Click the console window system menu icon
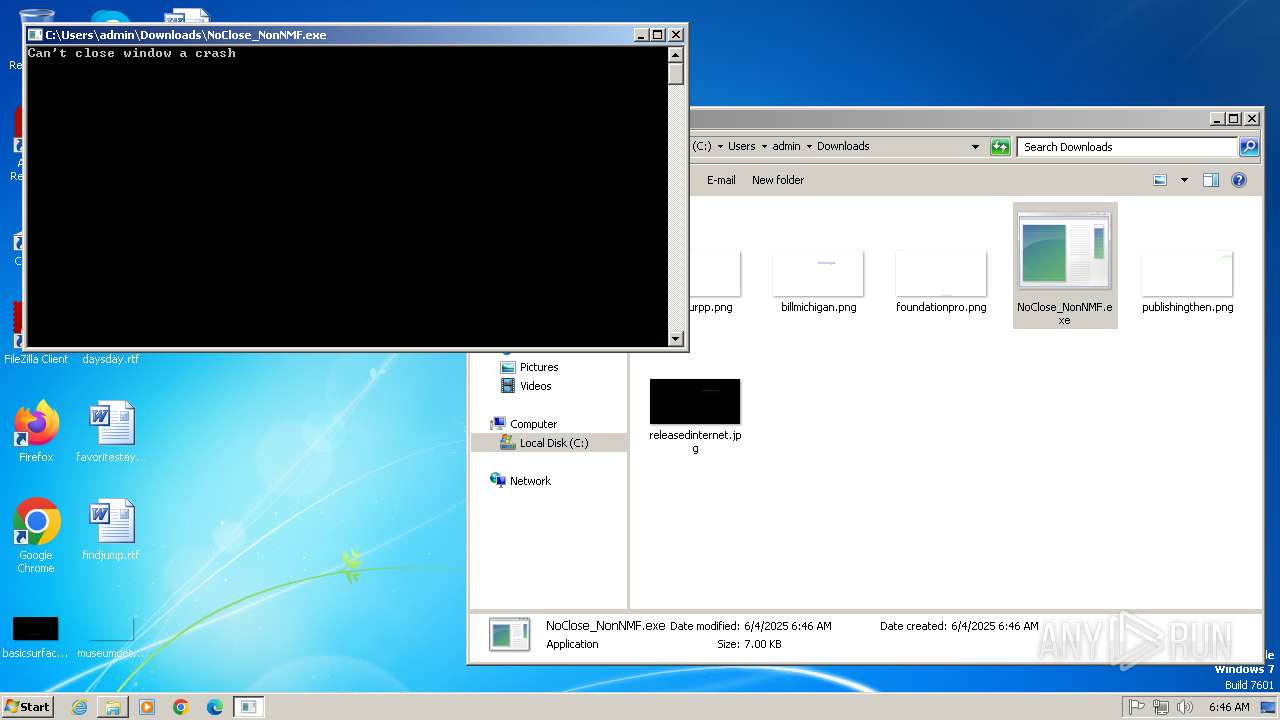 click(35, 35)
